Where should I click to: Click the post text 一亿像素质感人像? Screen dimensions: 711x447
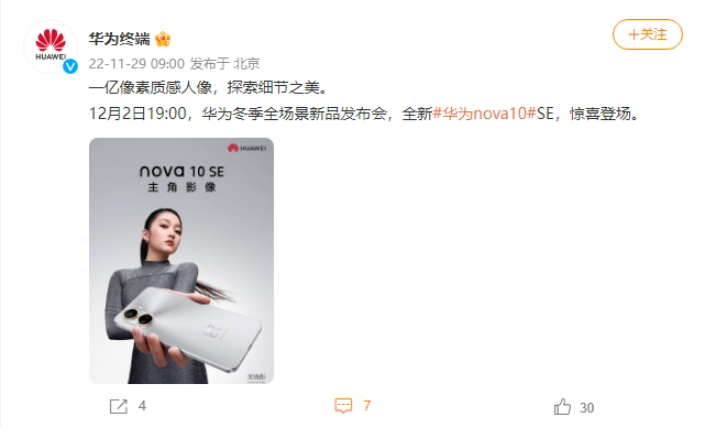[150, 87]
